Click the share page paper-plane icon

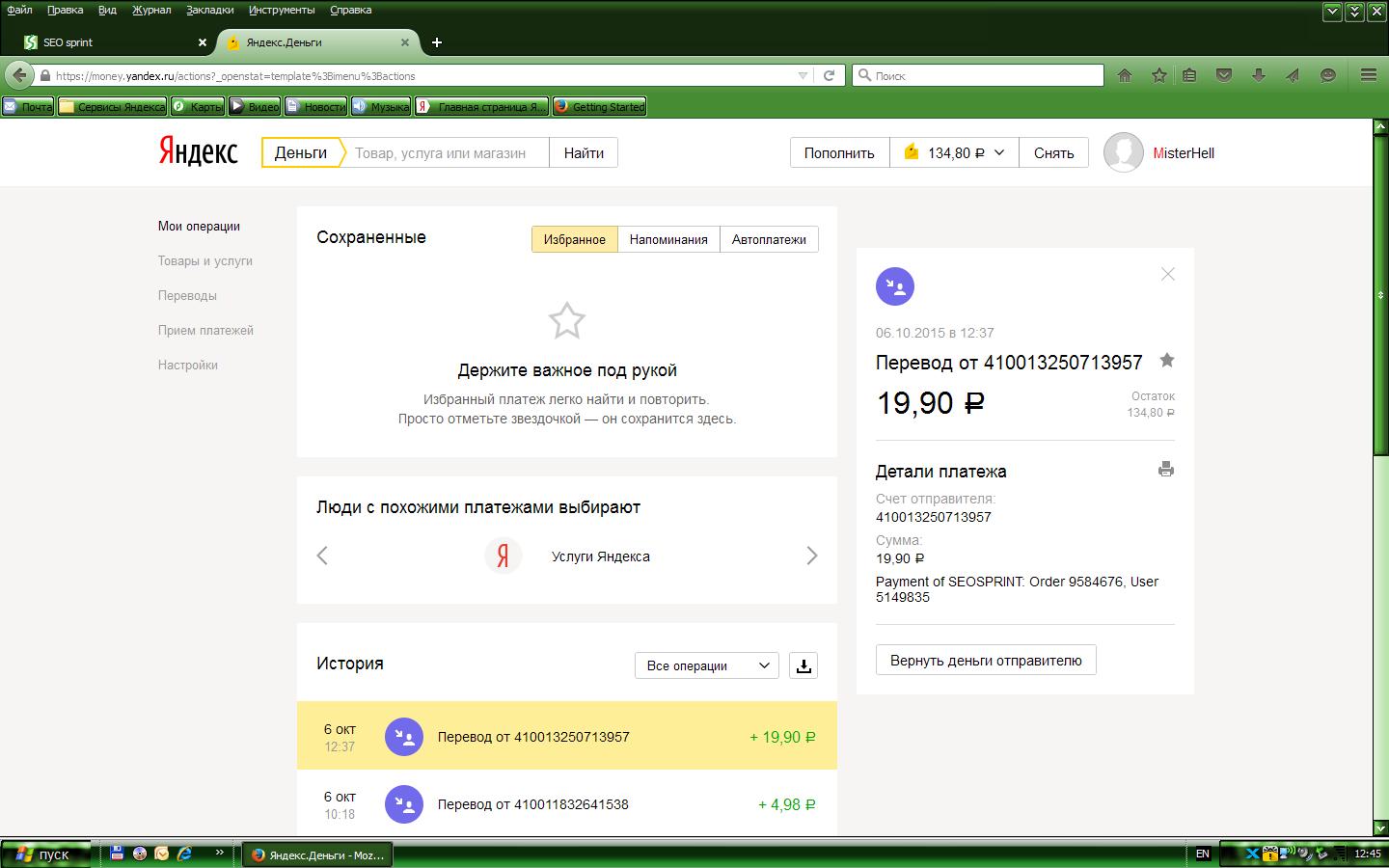pyautogui.click(x=1293, y=75)
